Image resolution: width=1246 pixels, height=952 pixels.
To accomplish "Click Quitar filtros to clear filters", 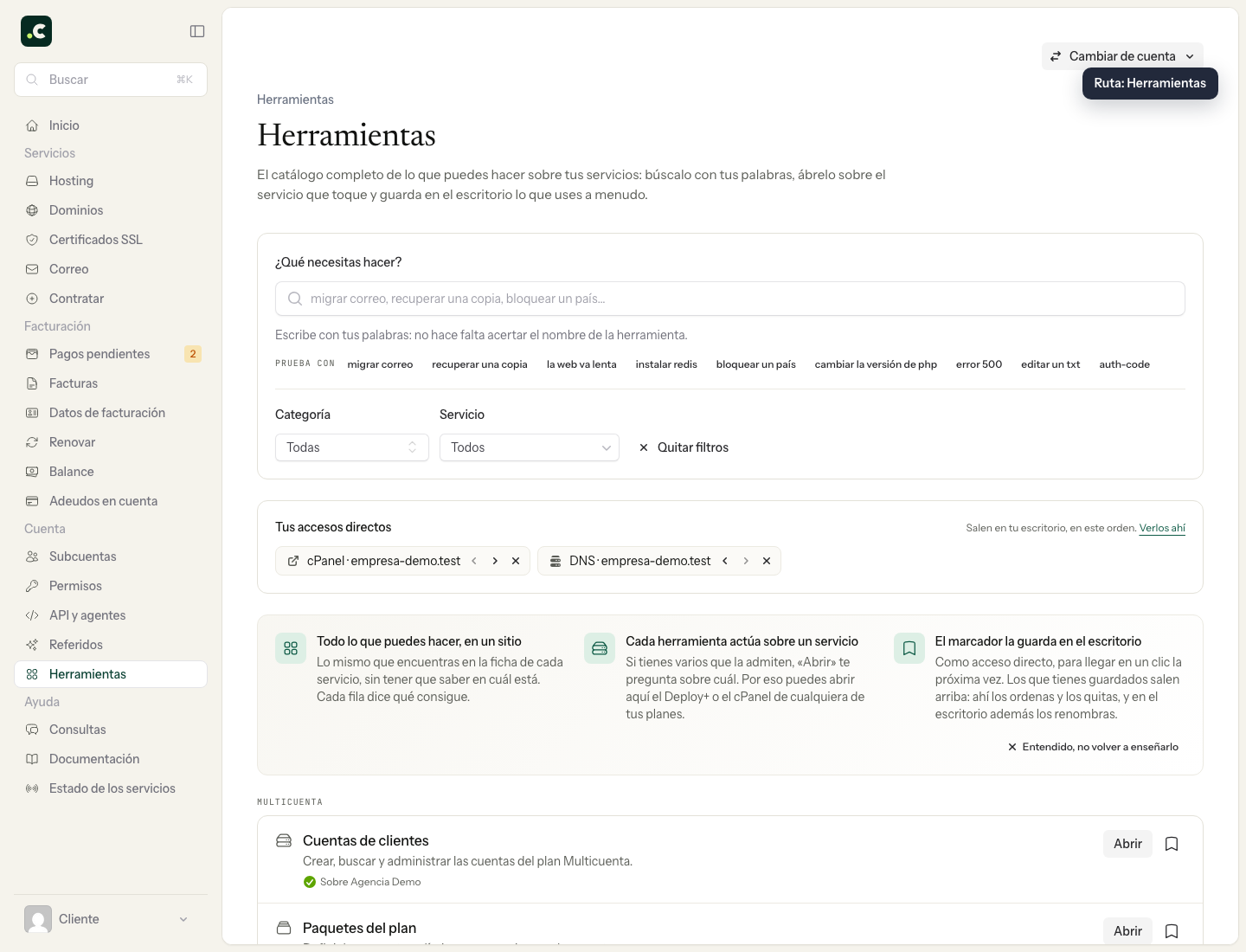I will click(x=684, y=447).
